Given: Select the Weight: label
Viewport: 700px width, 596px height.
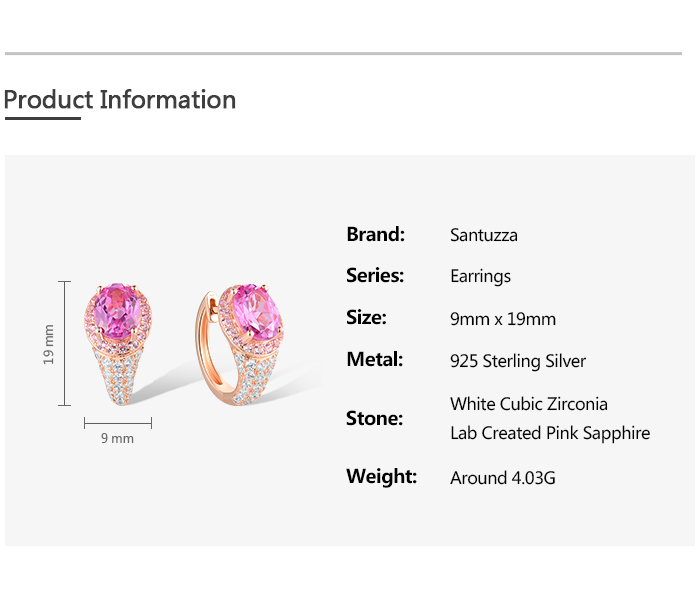Looking at the screenshot, I should click(381, 476).
